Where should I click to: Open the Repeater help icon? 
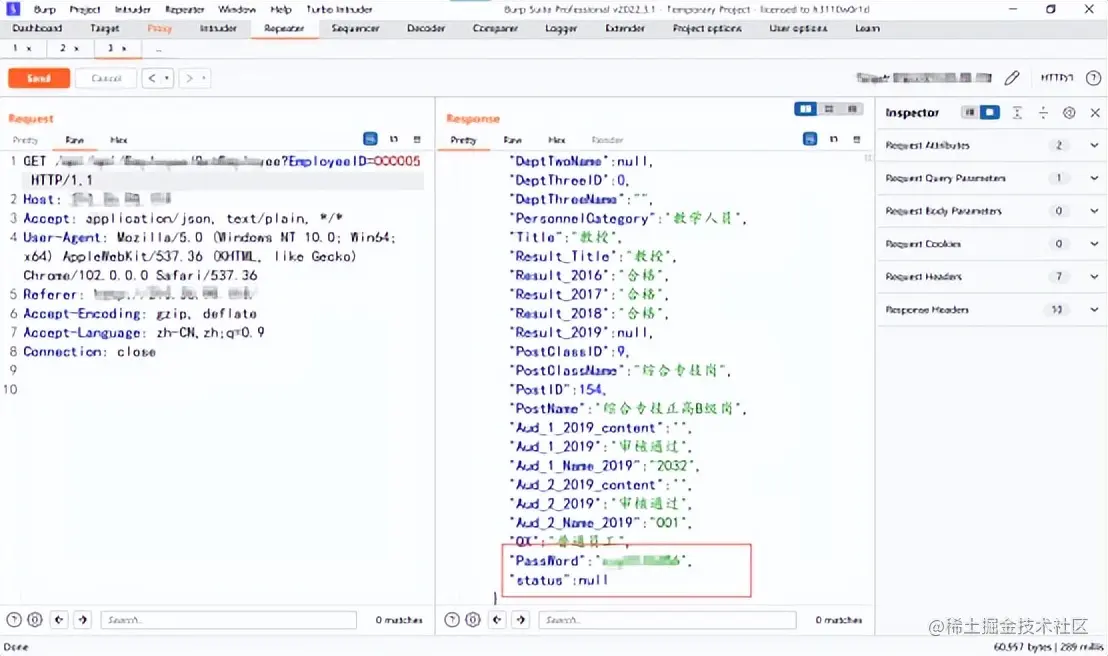(x=1093, y=78)
